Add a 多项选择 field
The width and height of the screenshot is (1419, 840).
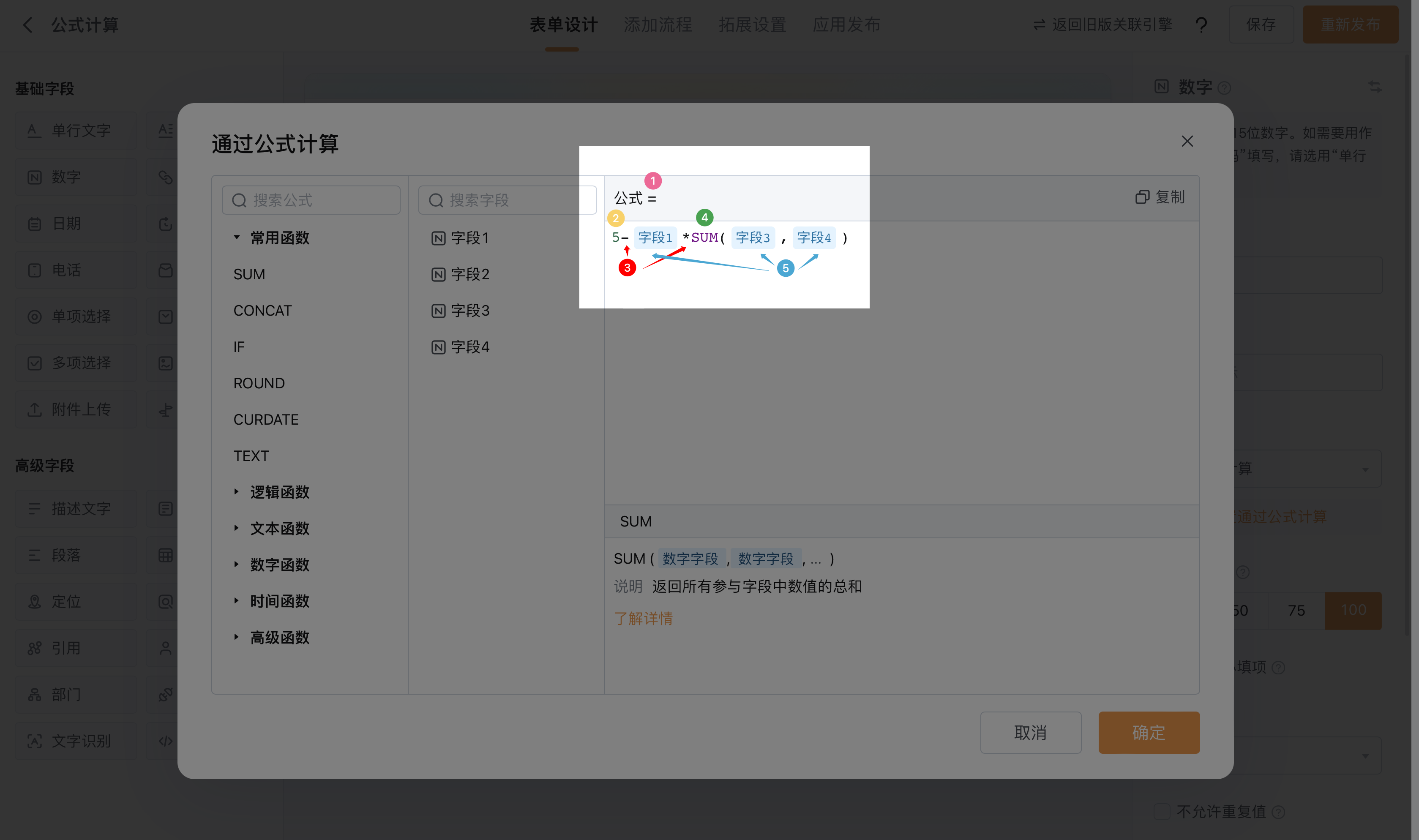(x=76, y=363)
